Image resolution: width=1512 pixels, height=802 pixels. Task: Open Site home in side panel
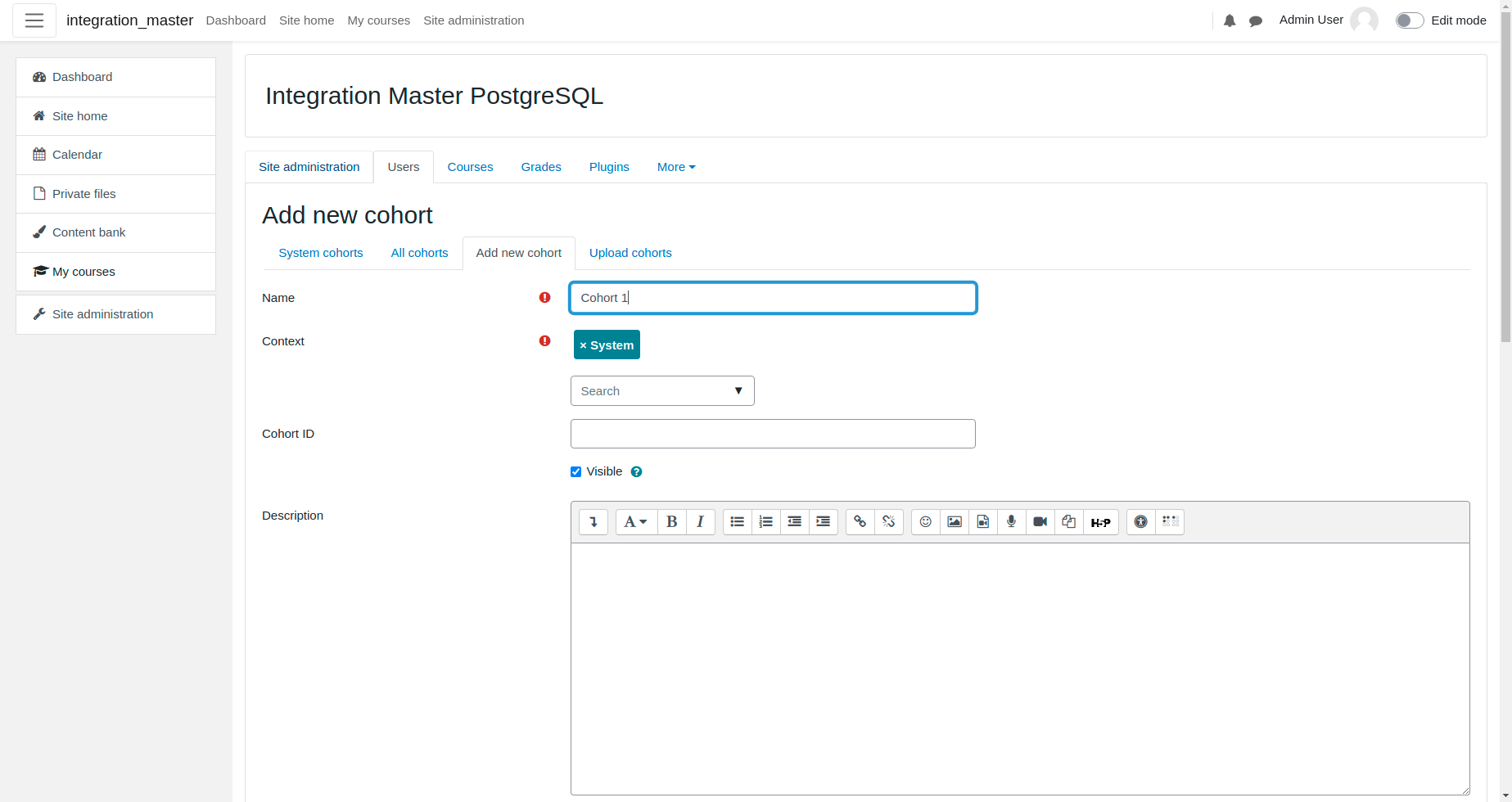point(115,116)
